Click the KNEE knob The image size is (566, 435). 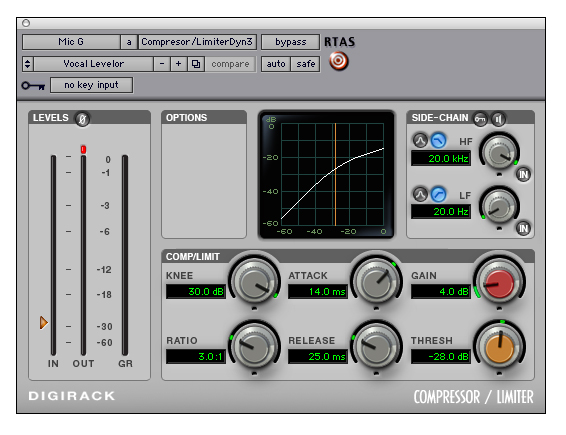pos(255,282)
